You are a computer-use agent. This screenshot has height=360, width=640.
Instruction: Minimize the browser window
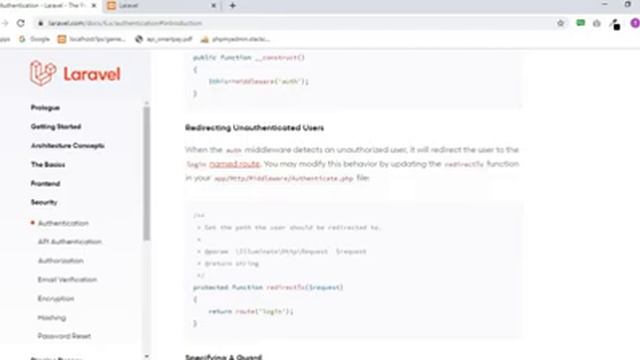click(x=605, y=4)
